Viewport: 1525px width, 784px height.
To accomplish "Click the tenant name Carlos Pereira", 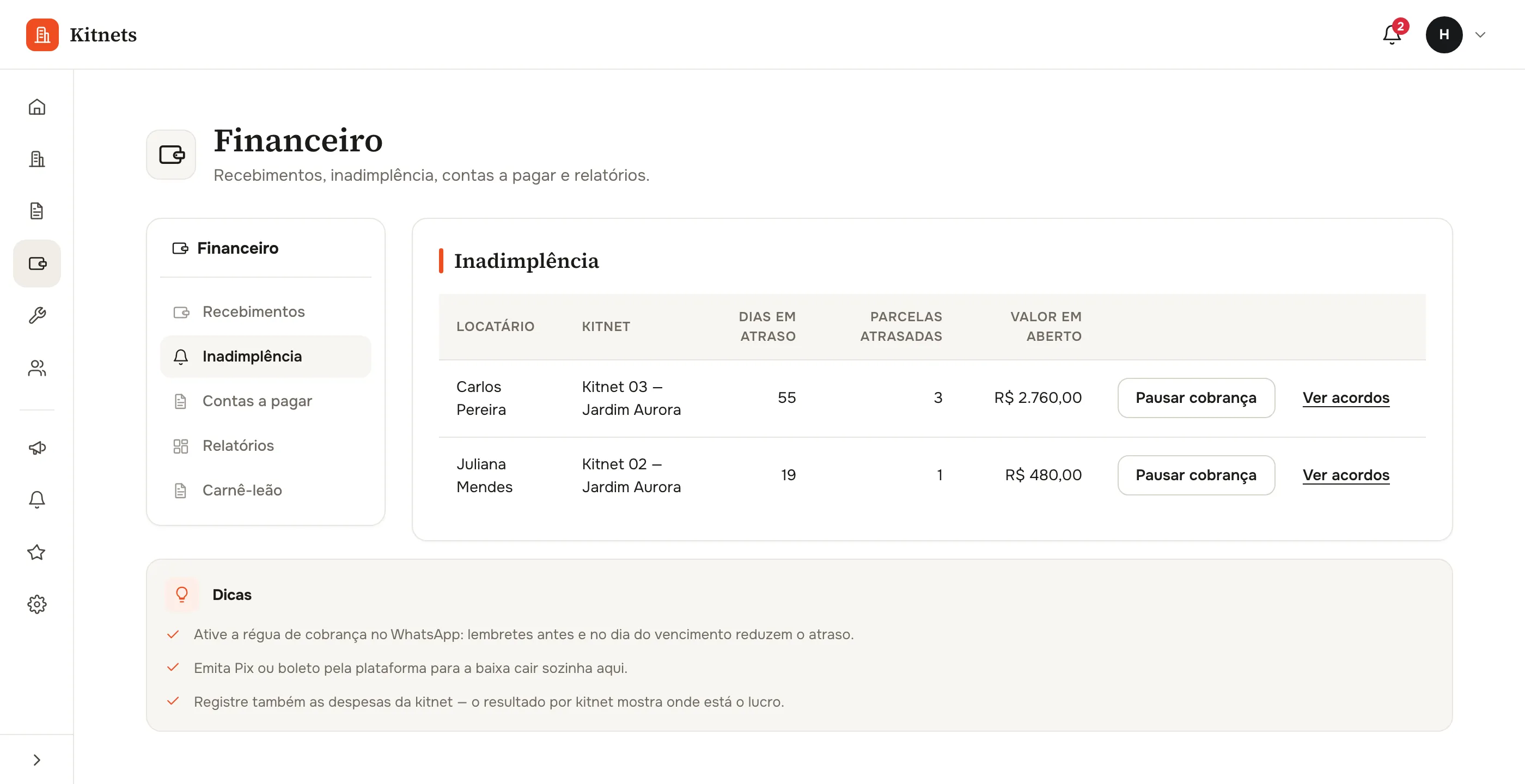I will pos(481,398).
